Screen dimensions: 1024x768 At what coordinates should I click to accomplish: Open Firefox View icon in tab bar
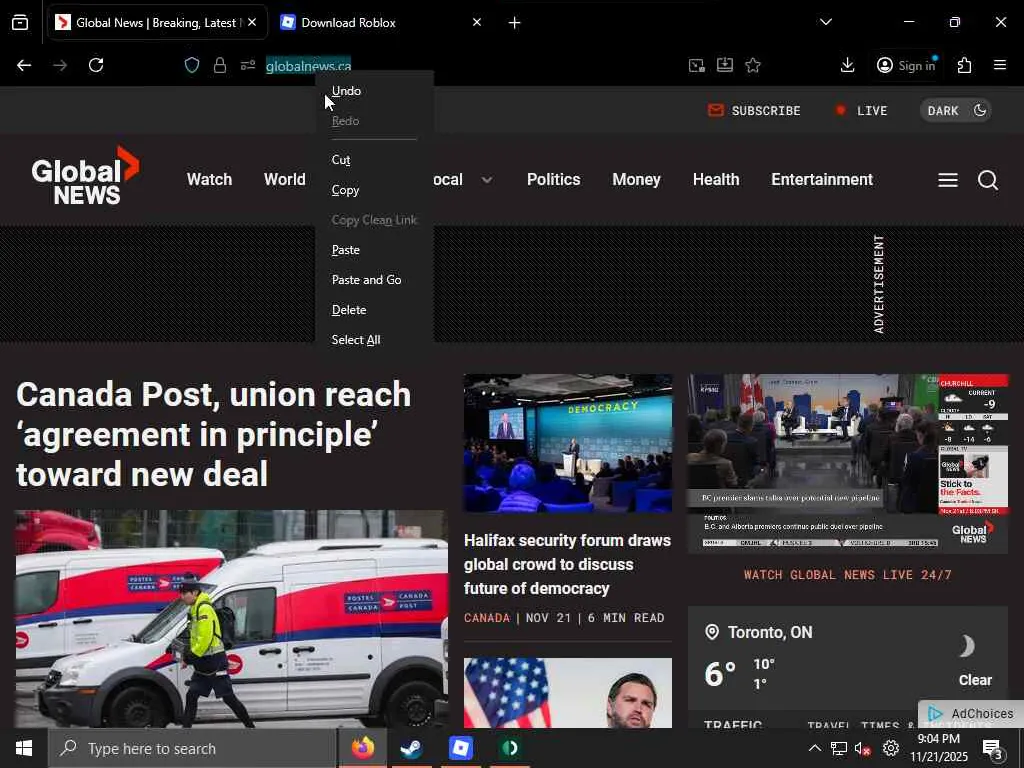point(20,23)
